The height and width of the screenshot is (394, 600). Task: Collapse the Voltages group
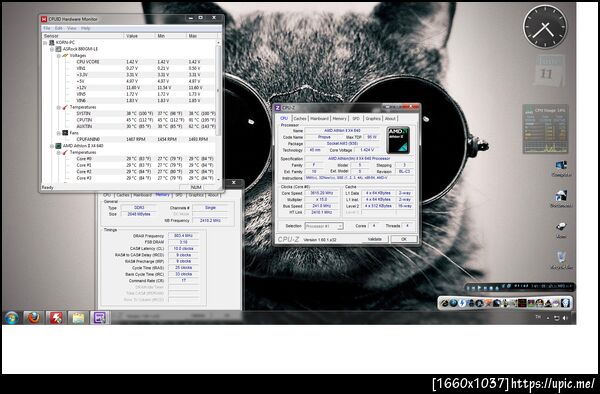(x=59, y=55)
